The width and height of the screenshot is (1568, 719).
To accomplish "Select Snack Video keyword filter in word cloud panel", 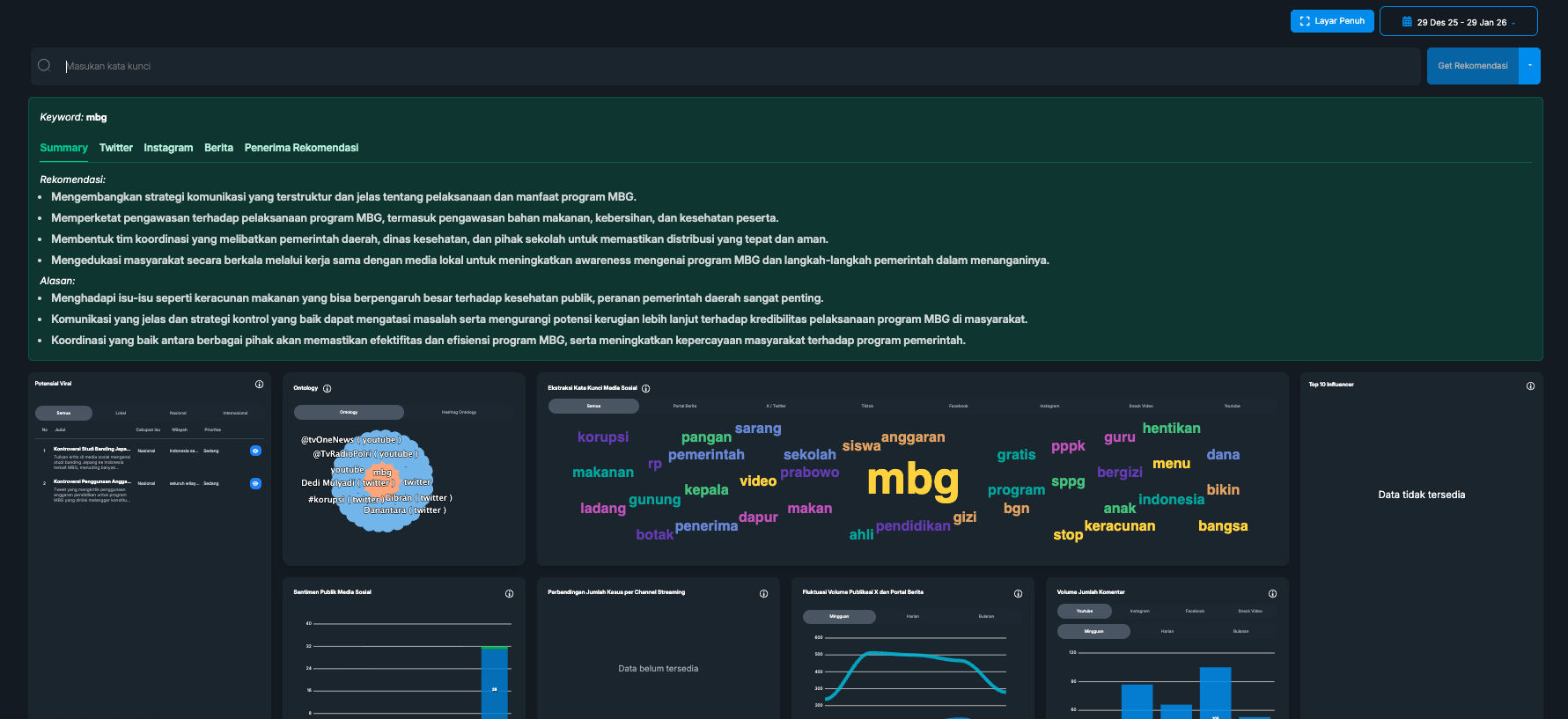I will coord(1141,406).
